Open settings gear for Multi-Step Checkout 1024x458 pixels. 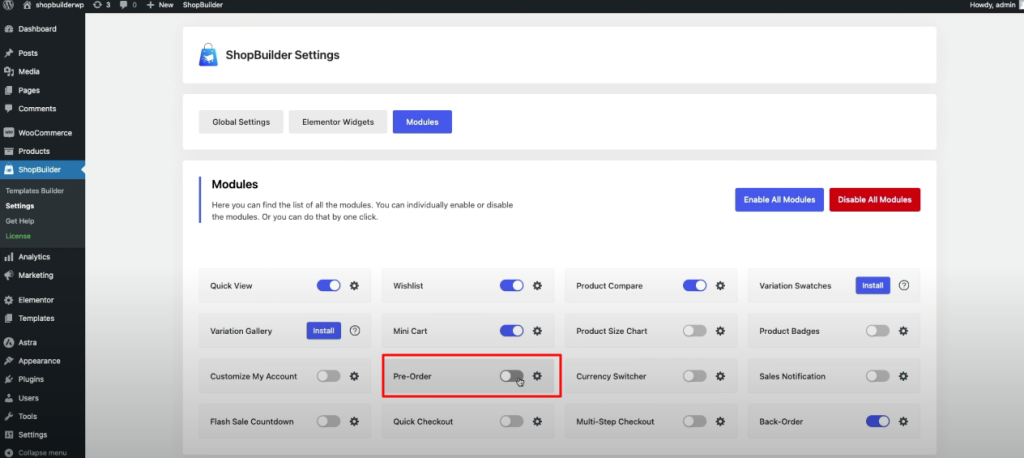click(x=720, y=421)
